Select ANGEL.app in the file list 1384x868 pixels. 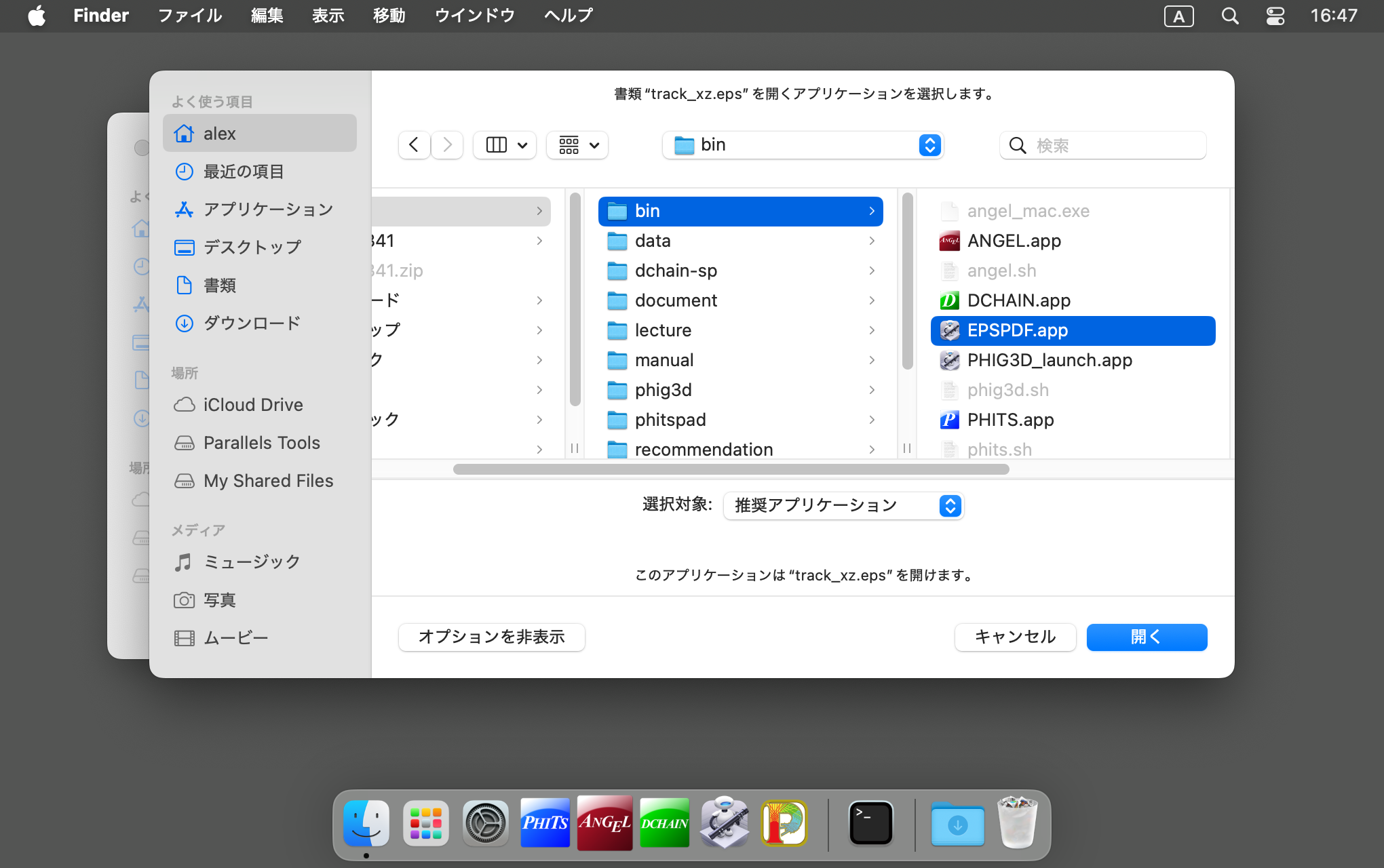(x=1014, y=241)
